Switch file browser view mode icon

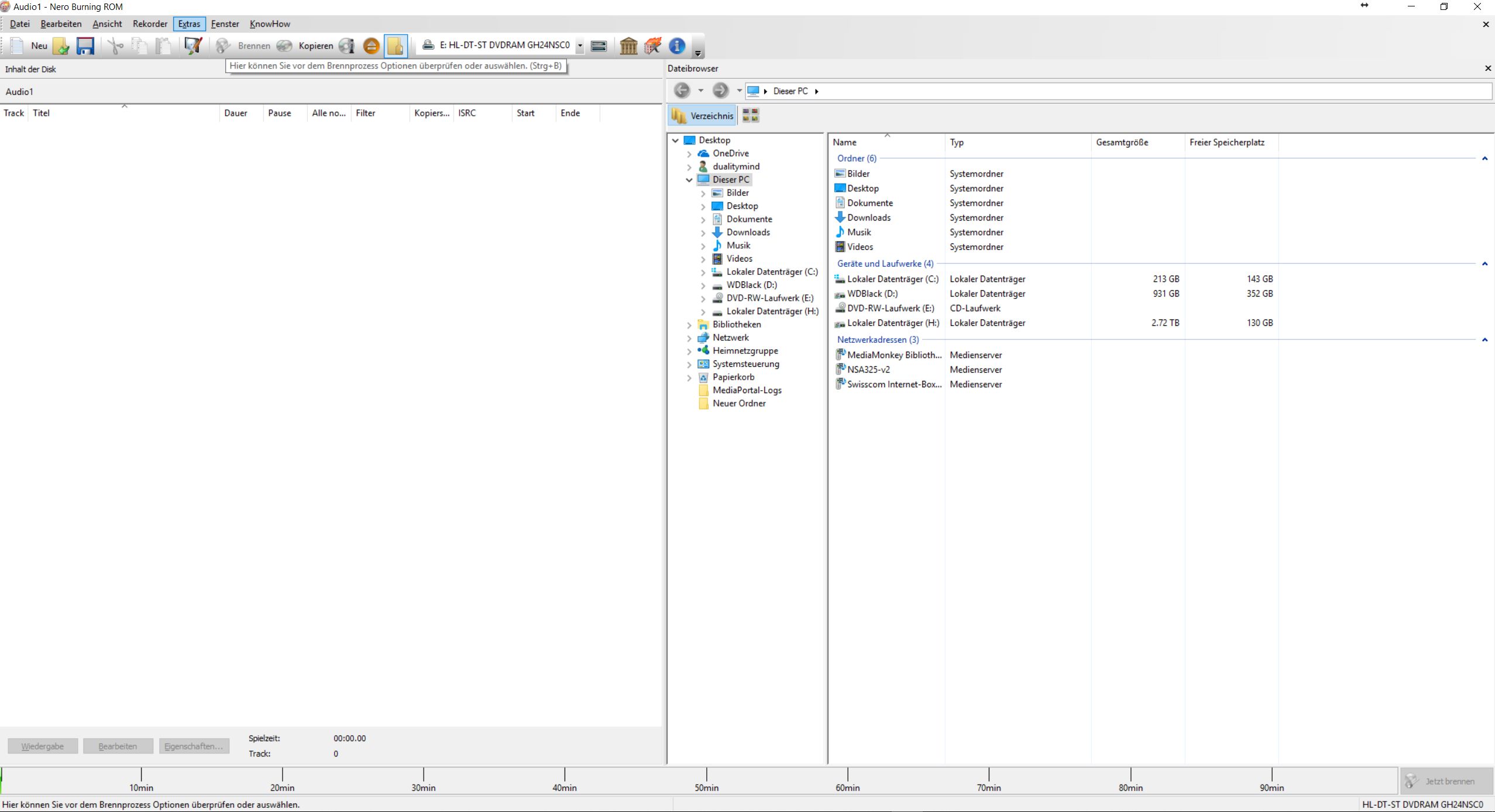(750, 116)
